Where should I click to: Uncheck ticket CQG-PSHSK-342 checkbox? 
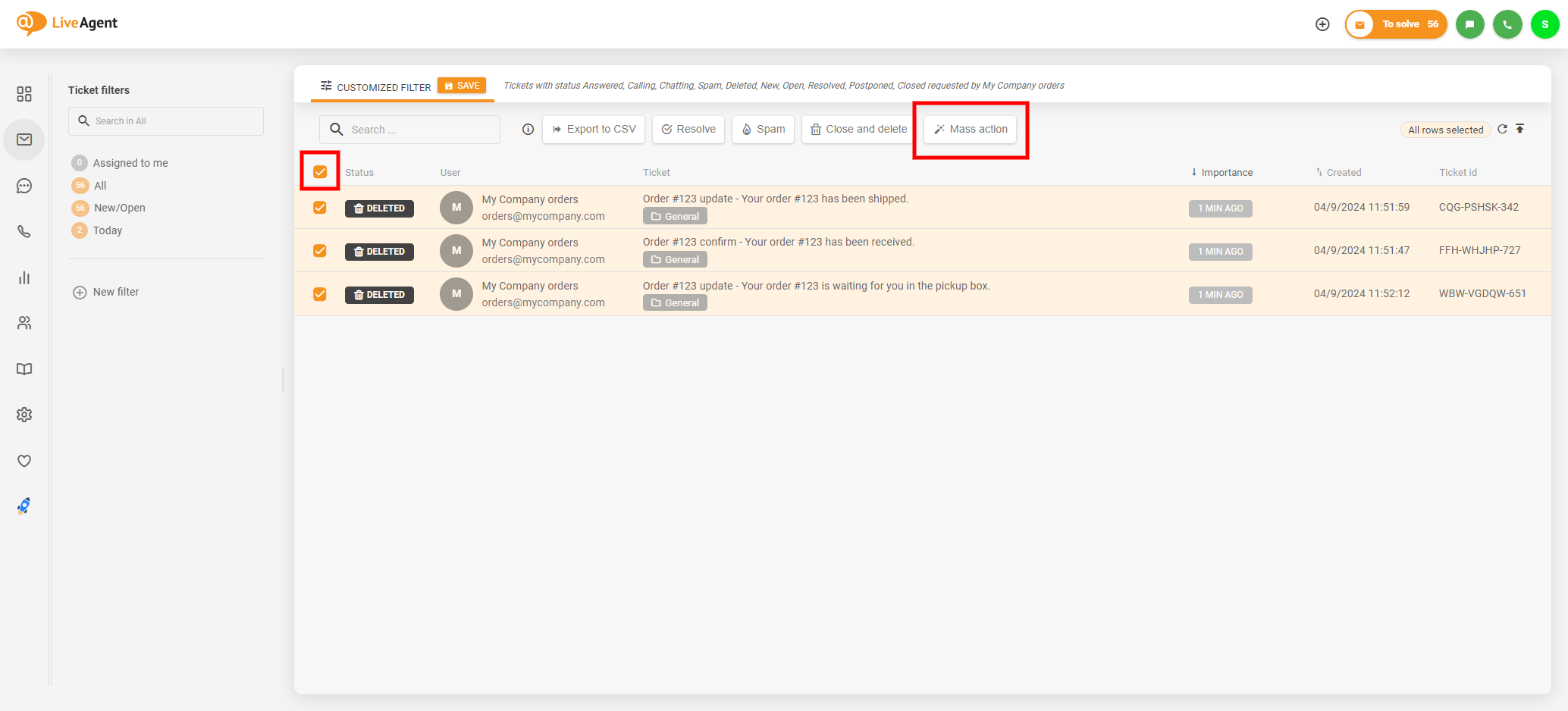[x=320, y=208]
